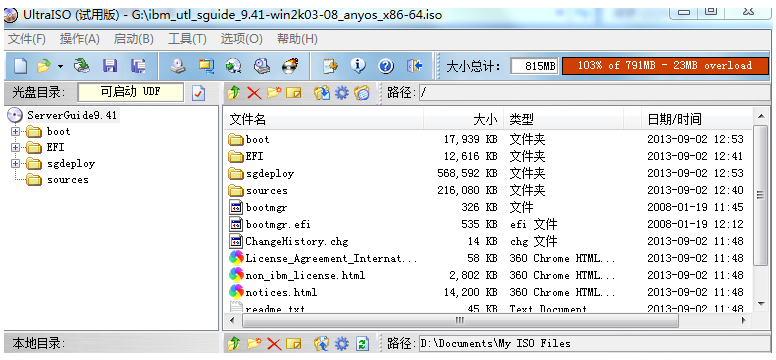Screen dimensions: 776x360
Task: Click Rename icon in image pane toolbar
Action: point(293,93)
